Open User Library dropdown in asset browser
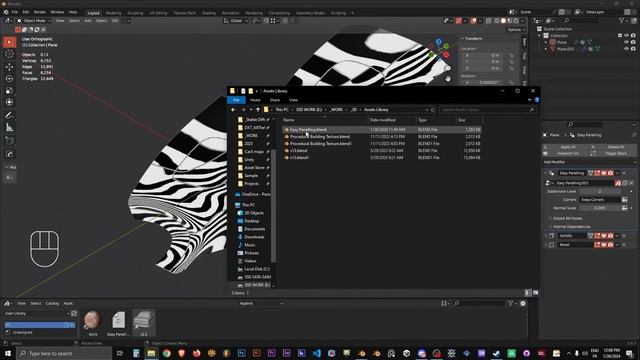 tap(36, 313)
